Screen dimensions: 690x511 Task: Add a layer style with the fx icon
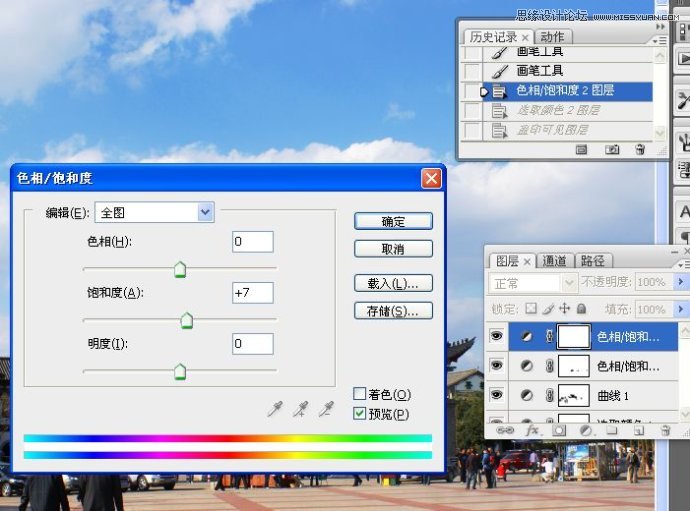[532, 430]
